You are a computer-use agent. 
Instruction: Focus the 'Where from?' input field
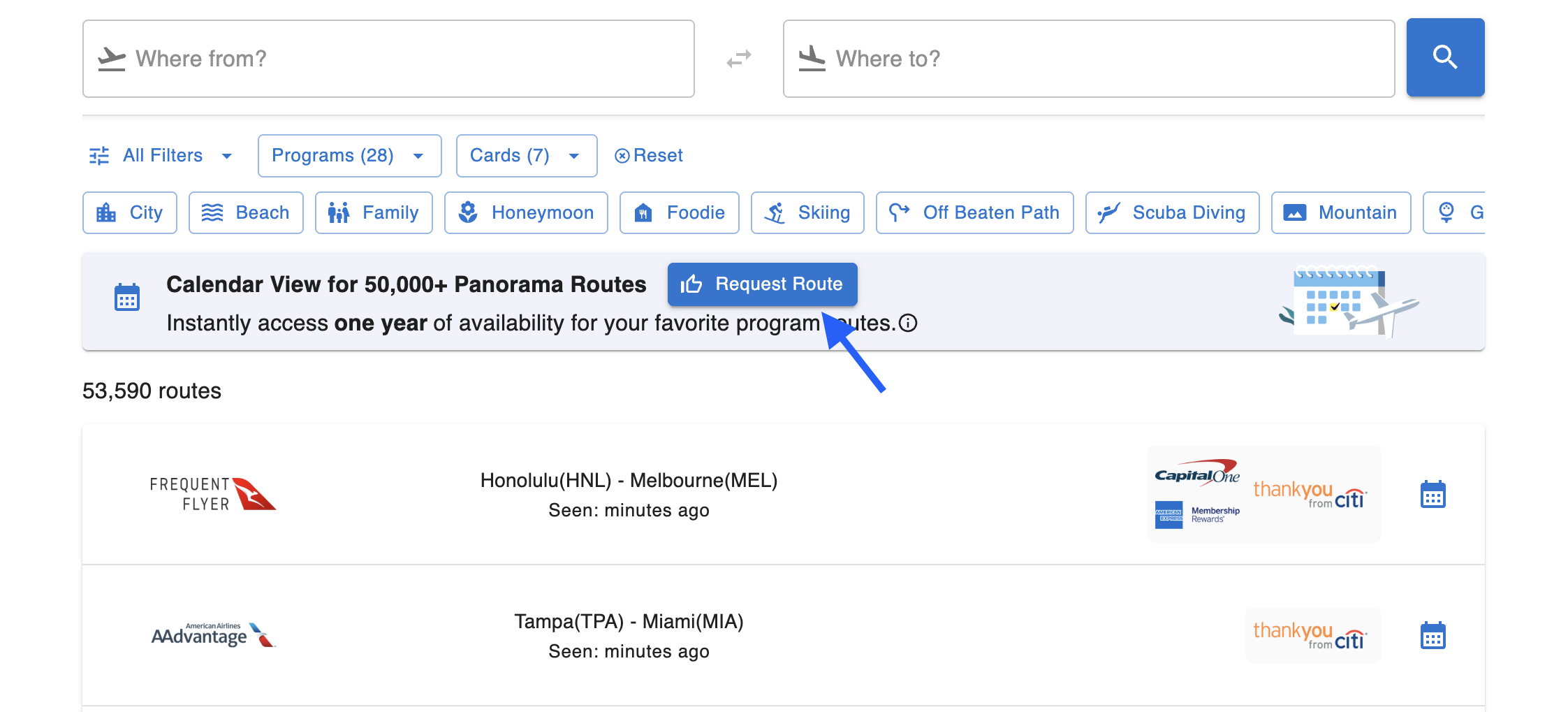(388, 59)
